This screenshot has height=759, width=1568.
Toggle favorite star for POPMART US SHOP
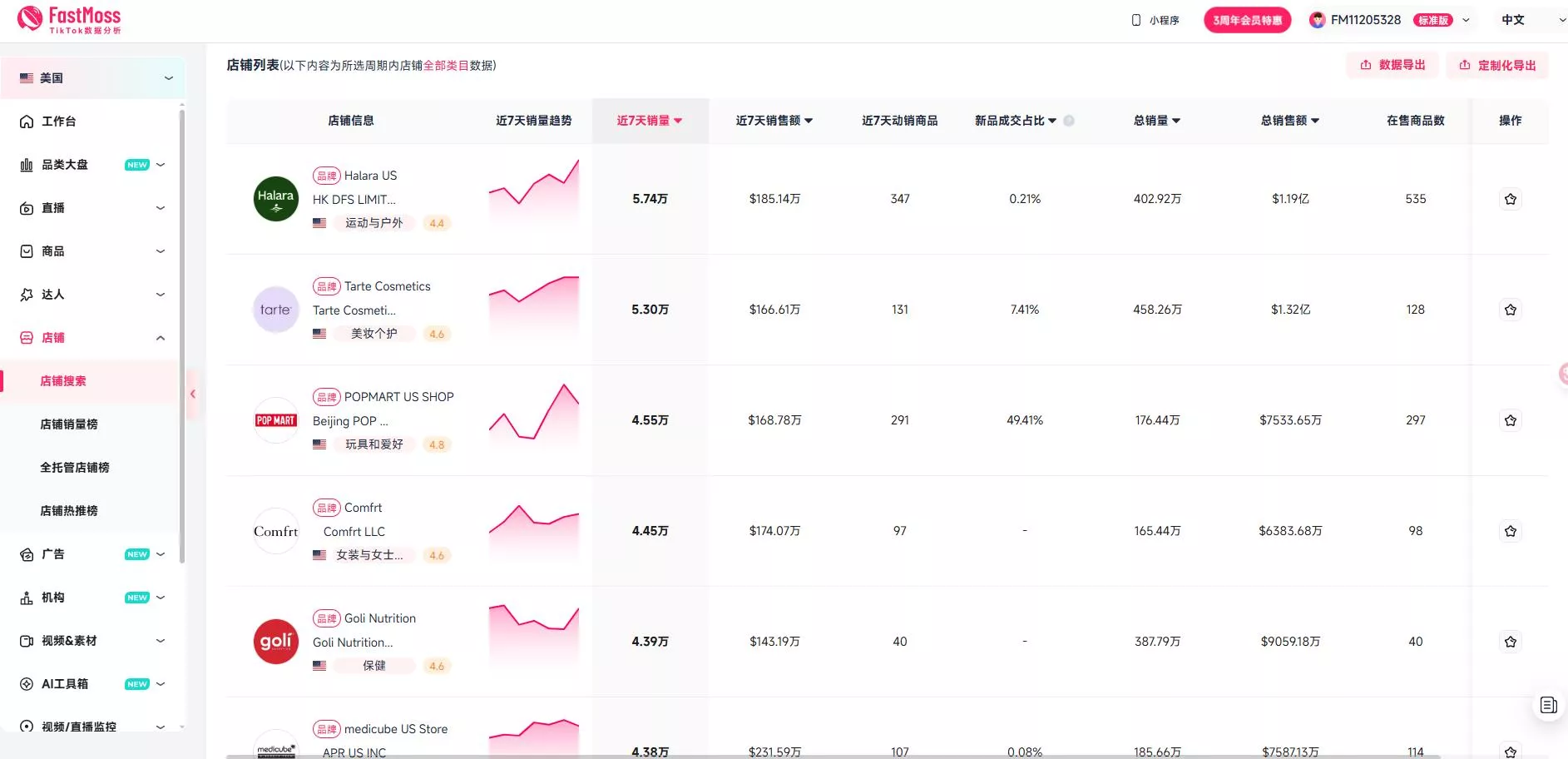tap(1510, 421)
